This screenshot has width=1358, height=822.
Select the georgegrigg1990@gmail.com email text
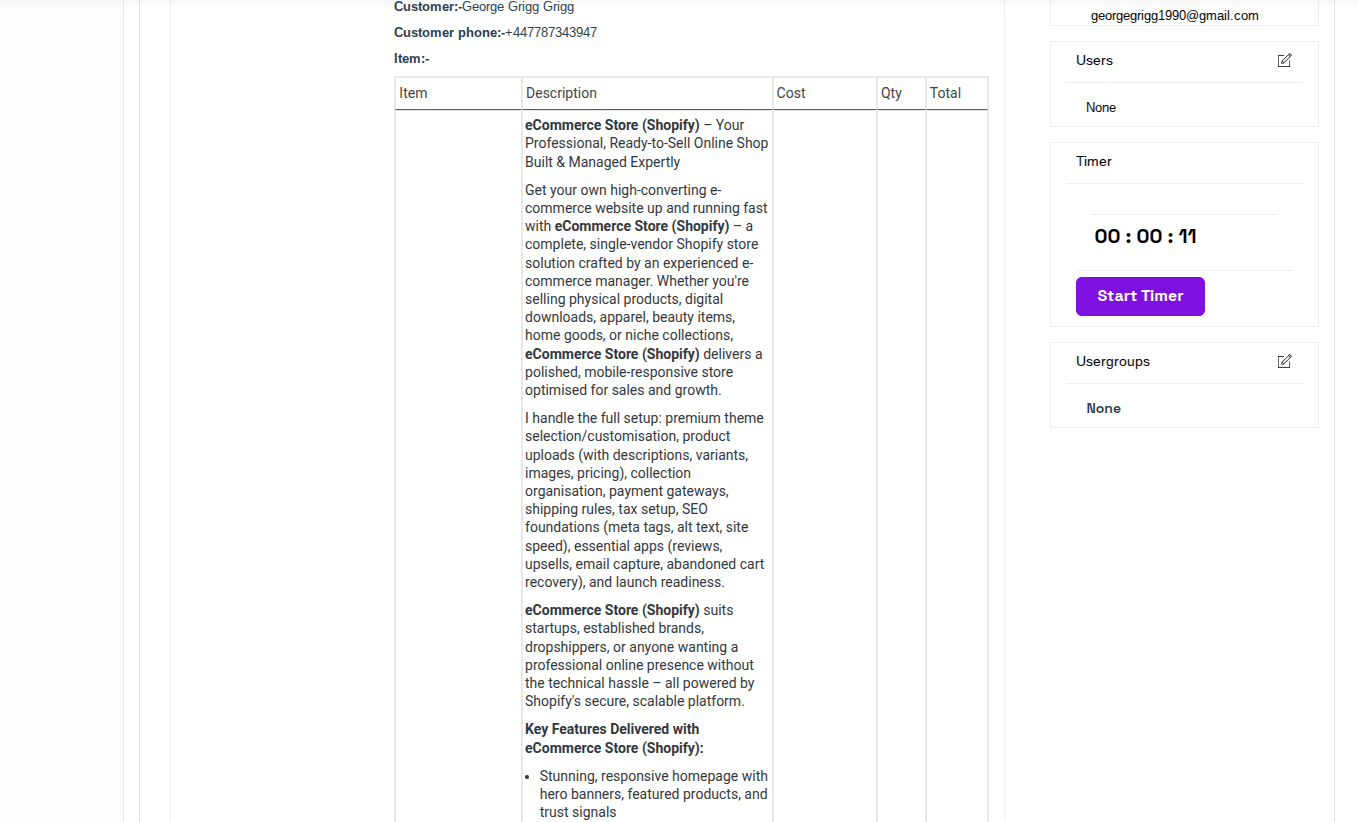[1175, 16]
